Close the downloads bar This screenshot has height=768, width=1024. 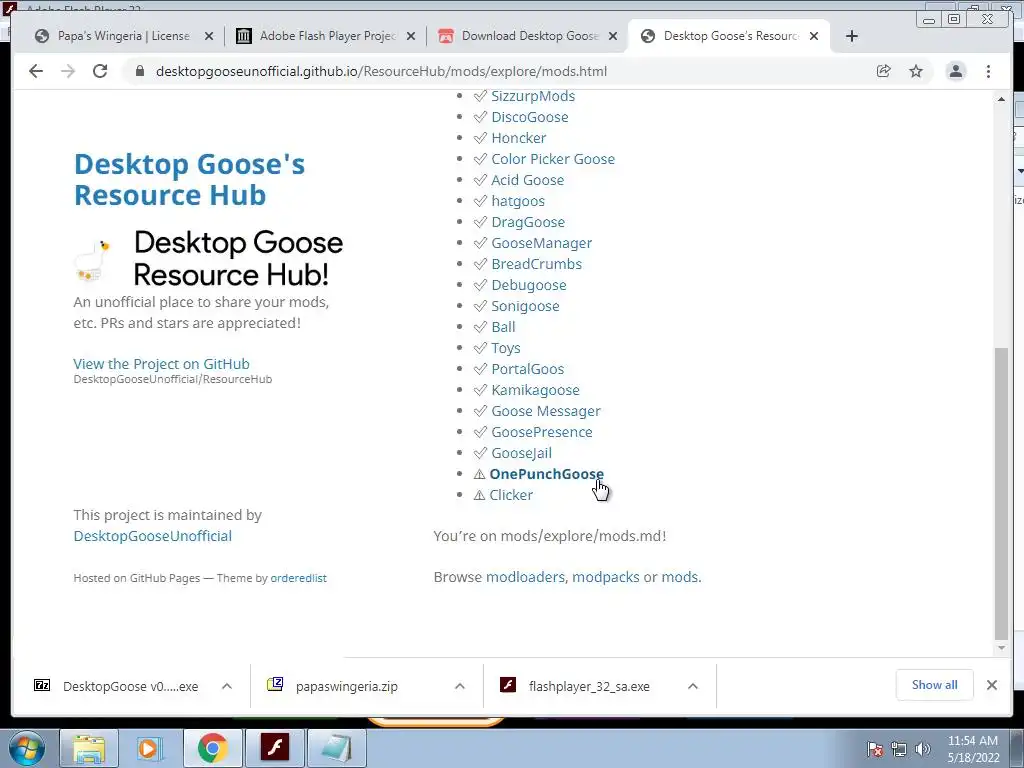point(992,685)
